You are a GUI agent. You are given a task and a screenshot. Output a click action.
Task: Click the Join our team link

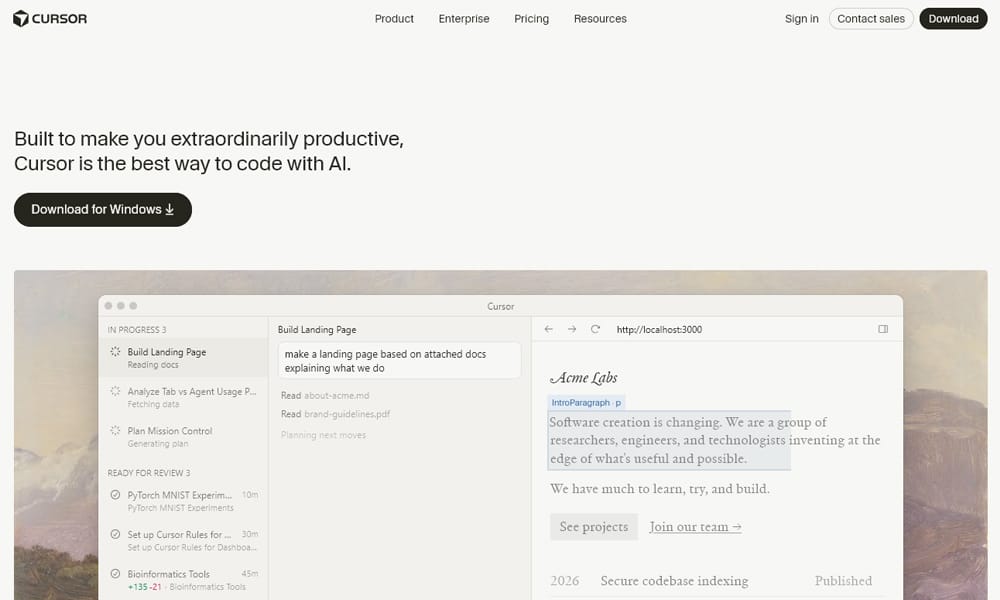tap(695, 527)
